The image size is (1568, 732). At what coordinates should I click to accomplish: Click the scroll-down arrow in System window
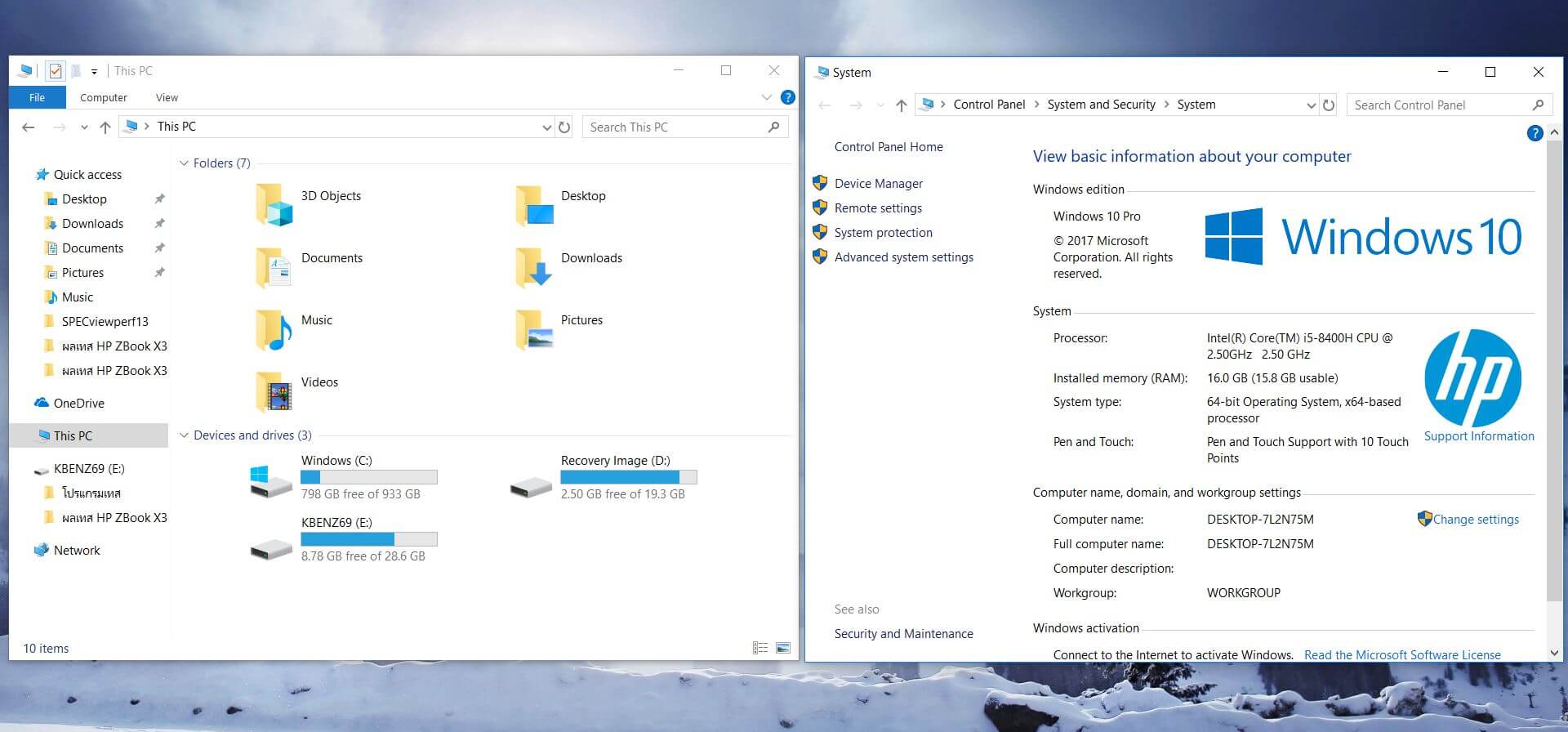click(1554, 653)
